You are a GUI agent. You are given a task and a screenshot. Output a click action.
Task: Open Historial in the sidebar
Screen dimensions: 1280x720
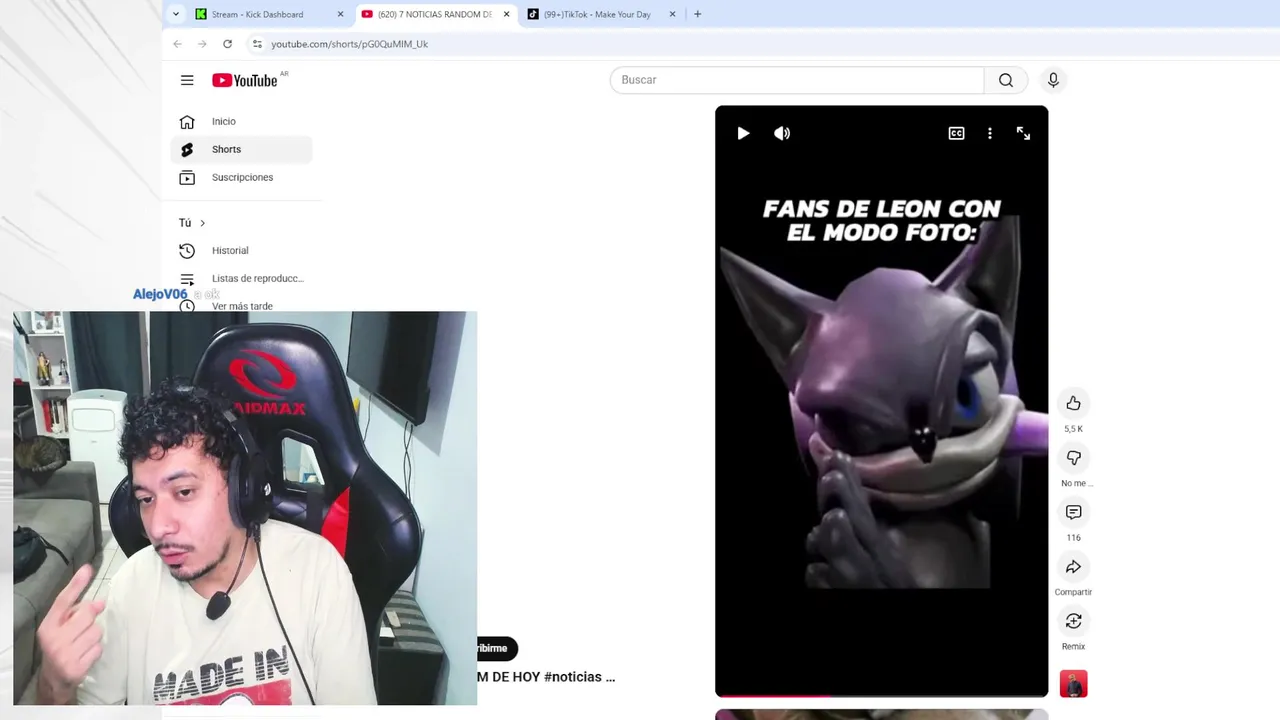click(x=242, y=251)
